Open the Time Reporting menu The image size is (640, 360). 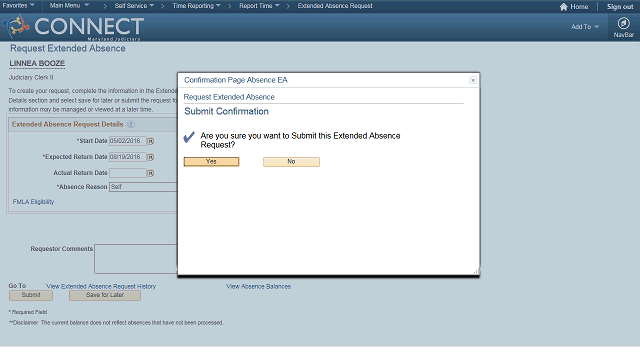click(196, 6)
